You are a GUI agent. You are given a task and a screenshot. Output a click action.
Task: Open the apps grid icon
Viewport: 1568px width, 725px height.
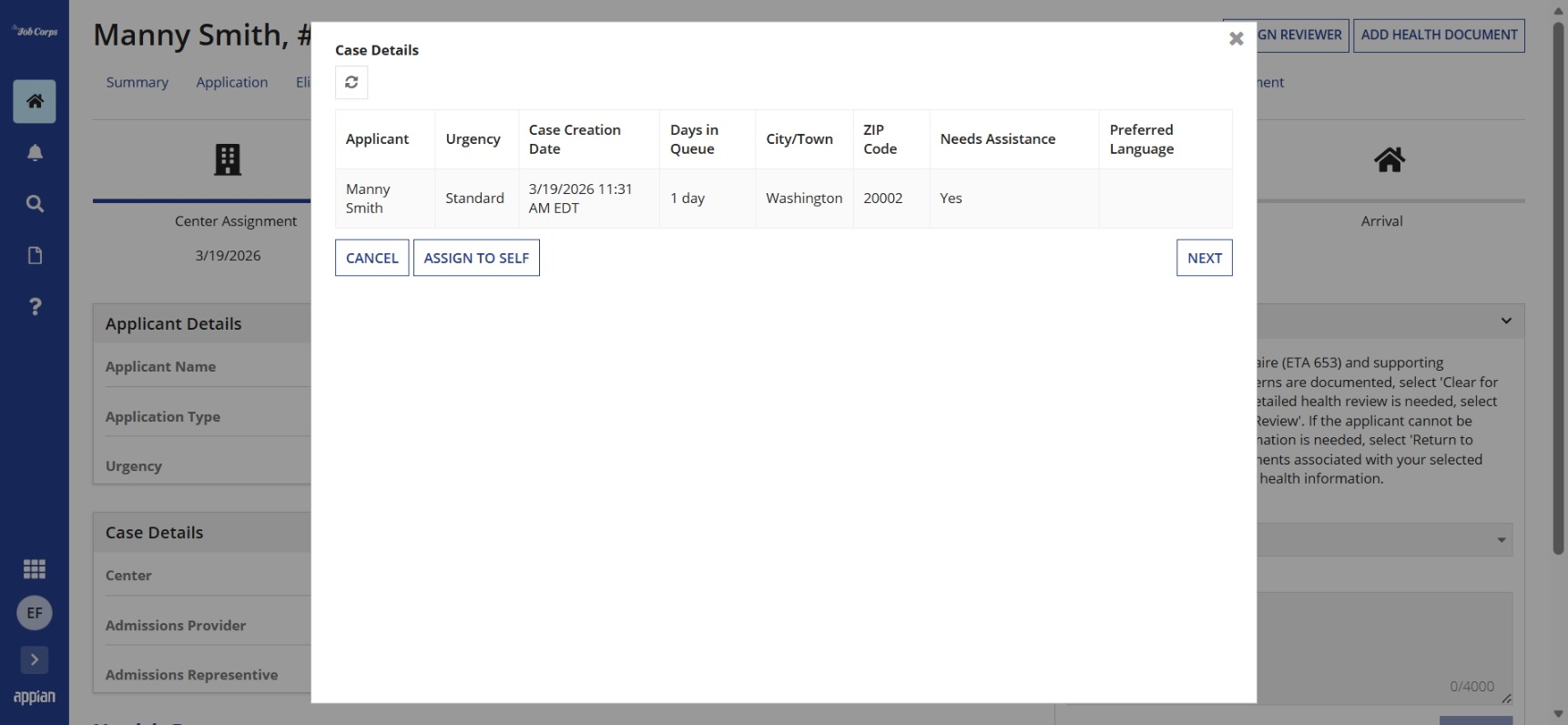click(35, 569)
